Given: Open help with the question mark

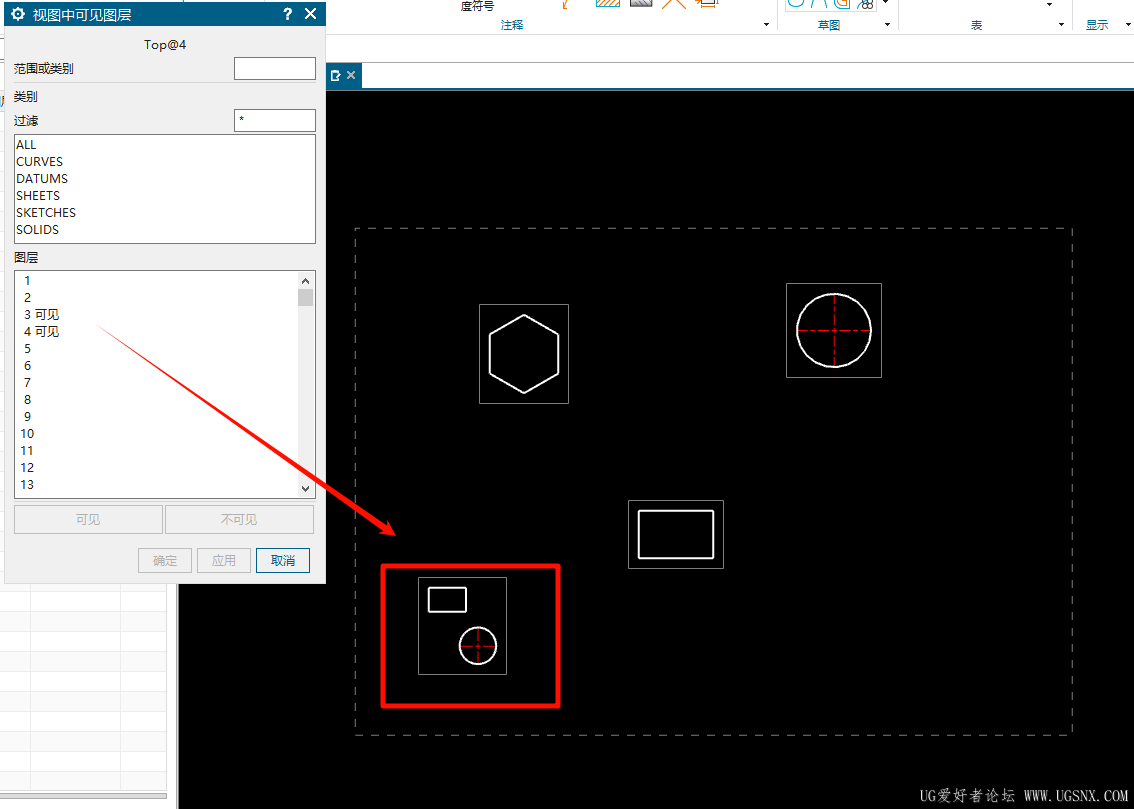Looking at the screenshot, I should (287, 14).
